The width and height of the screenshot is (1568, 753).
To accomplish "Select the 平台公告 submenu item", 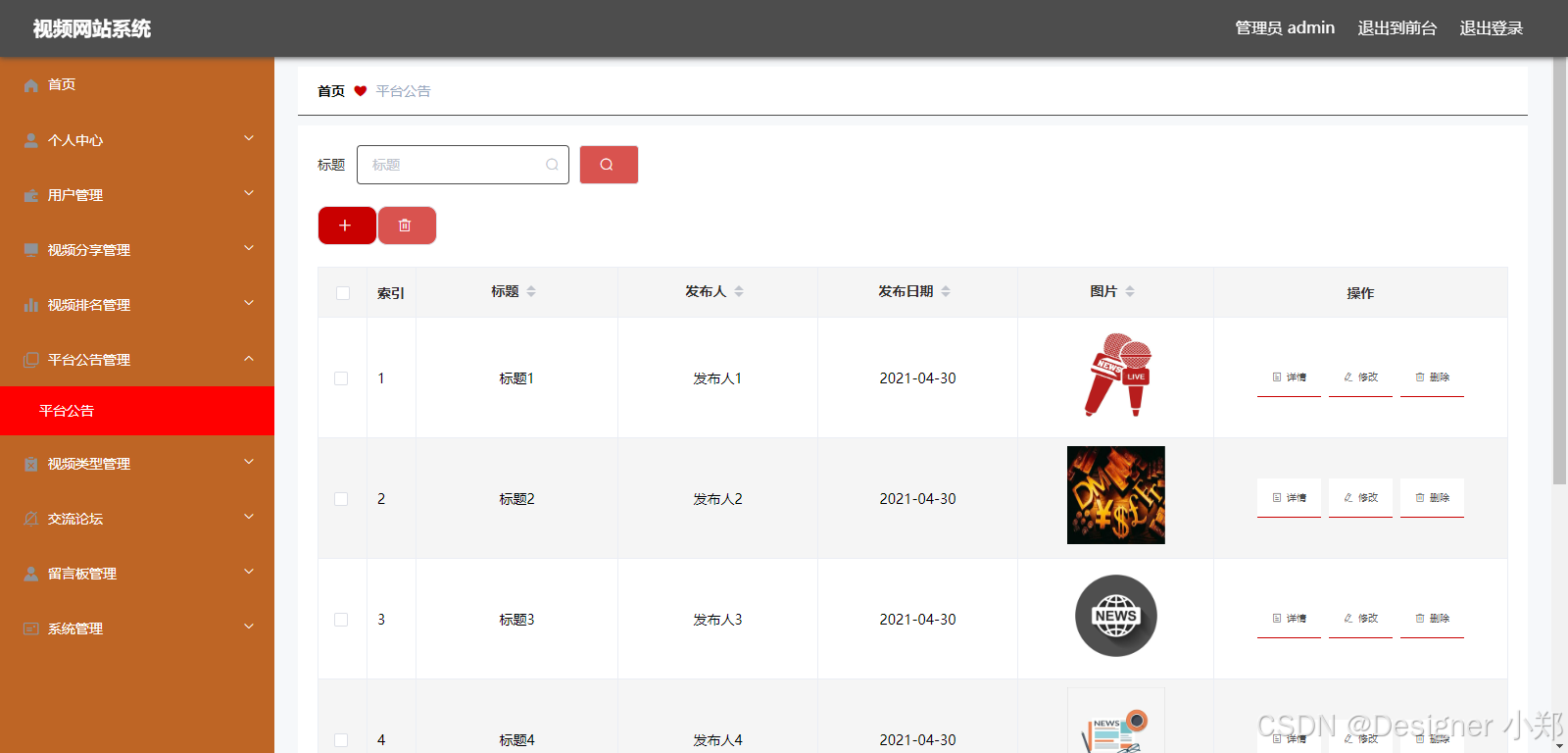I will click(x=137, y=411).
